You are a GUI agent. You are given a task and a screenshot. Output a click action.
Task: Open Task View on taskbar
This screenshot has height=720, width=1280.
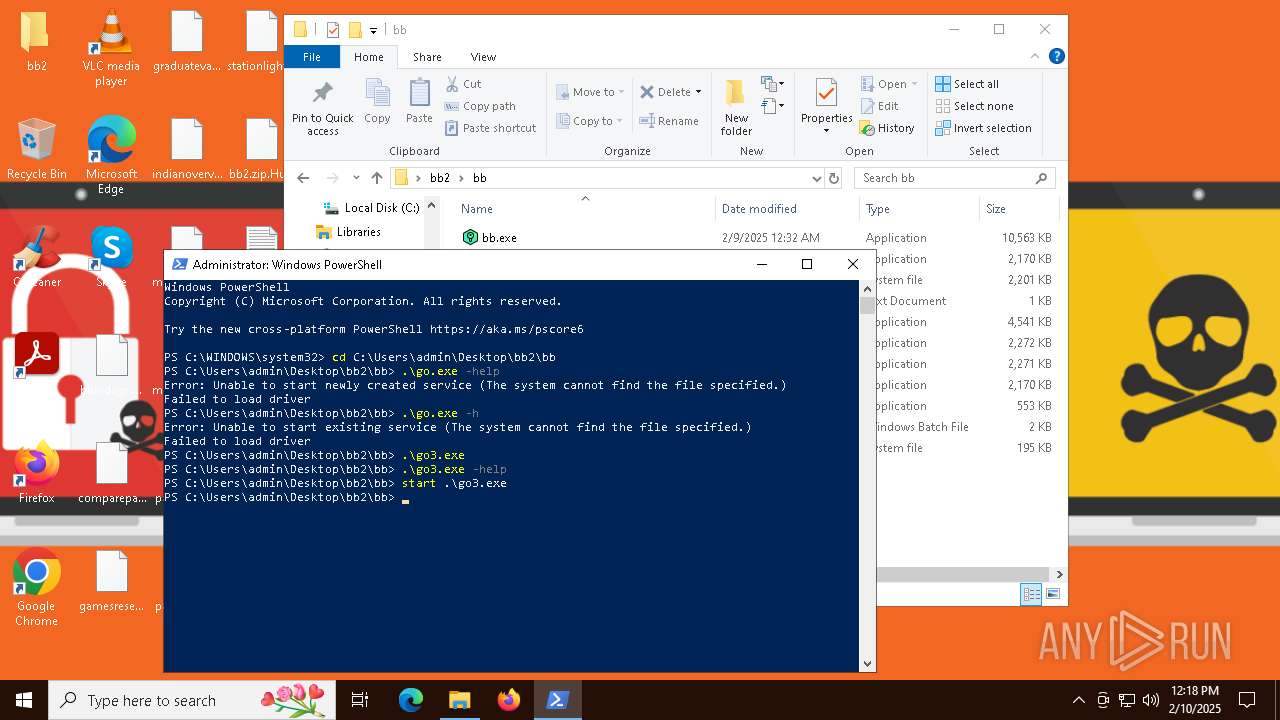click(360, 700)
